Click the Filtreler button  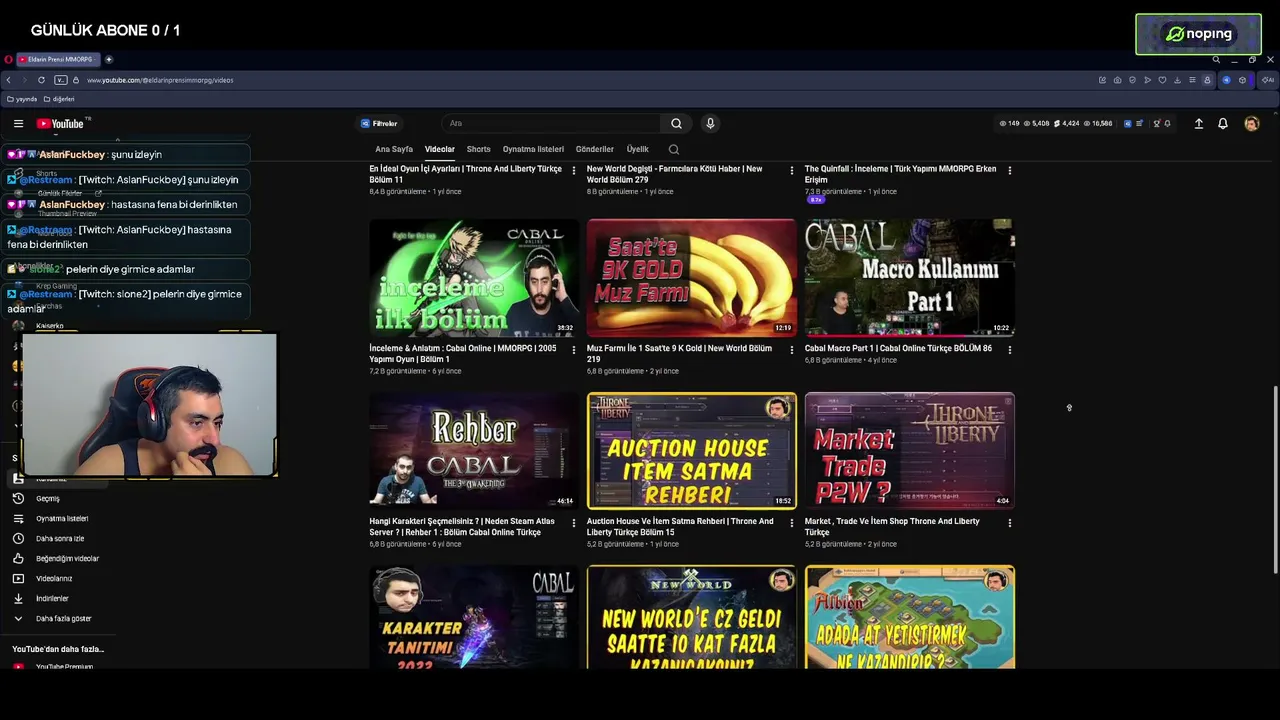click(x=379, y=124)
